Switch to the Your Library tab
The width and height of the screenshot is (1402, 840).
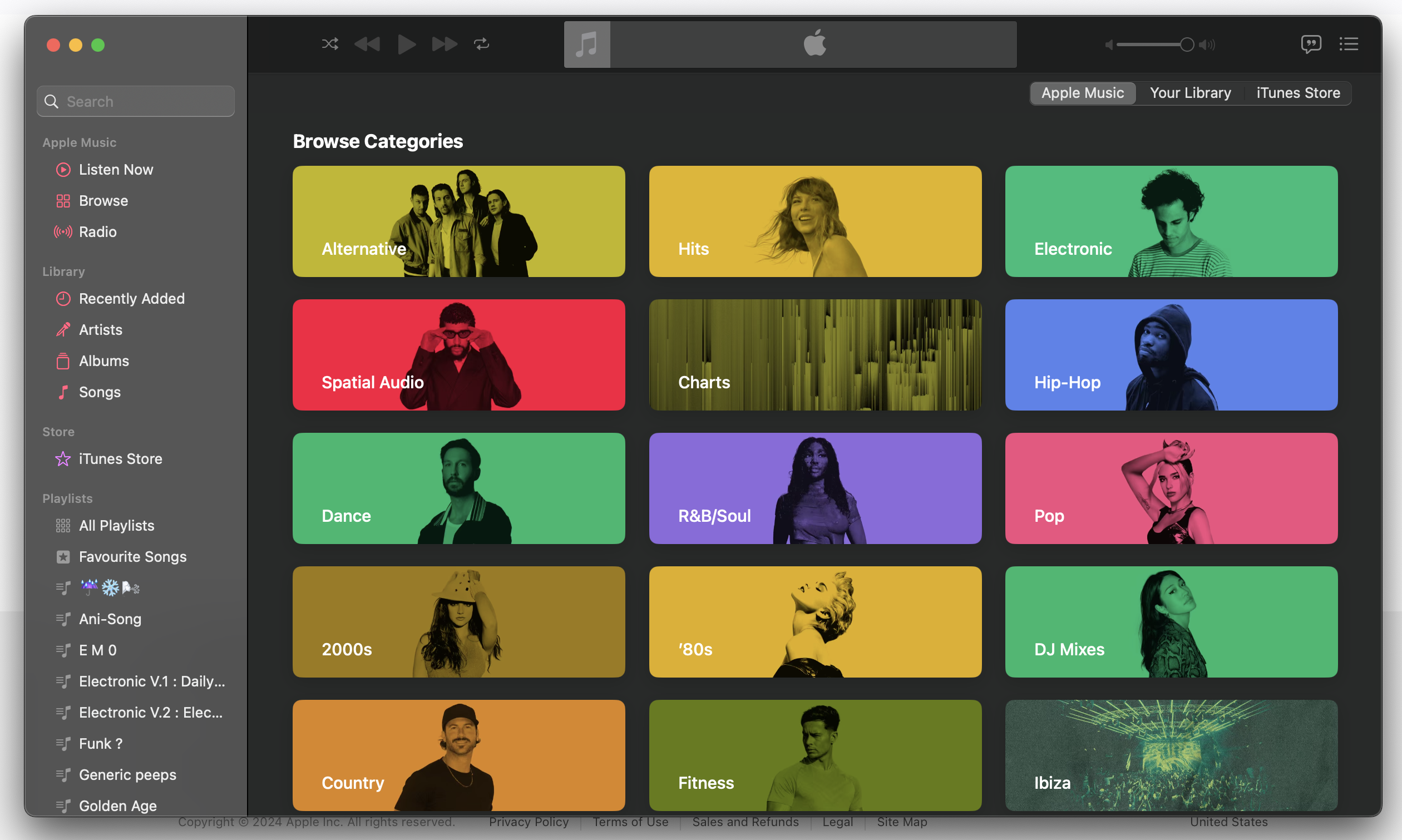[1189, 93]
